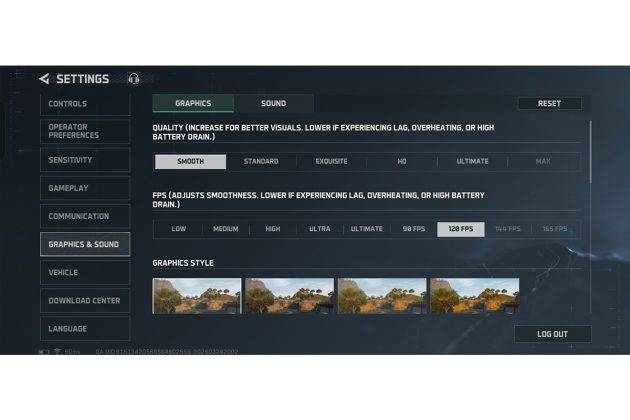Choose the second graphics style thumbnail

(x=289, y=296)
